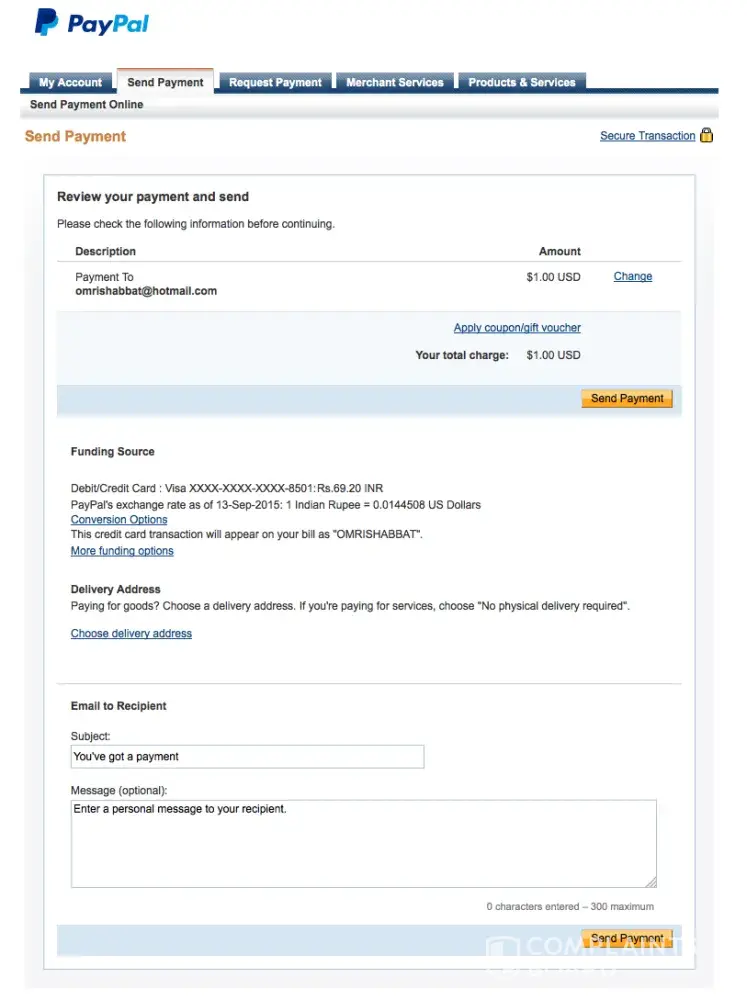Viewport: 747px width, 1000px height.
Task: Open the My Account tab
Action: 70,83
